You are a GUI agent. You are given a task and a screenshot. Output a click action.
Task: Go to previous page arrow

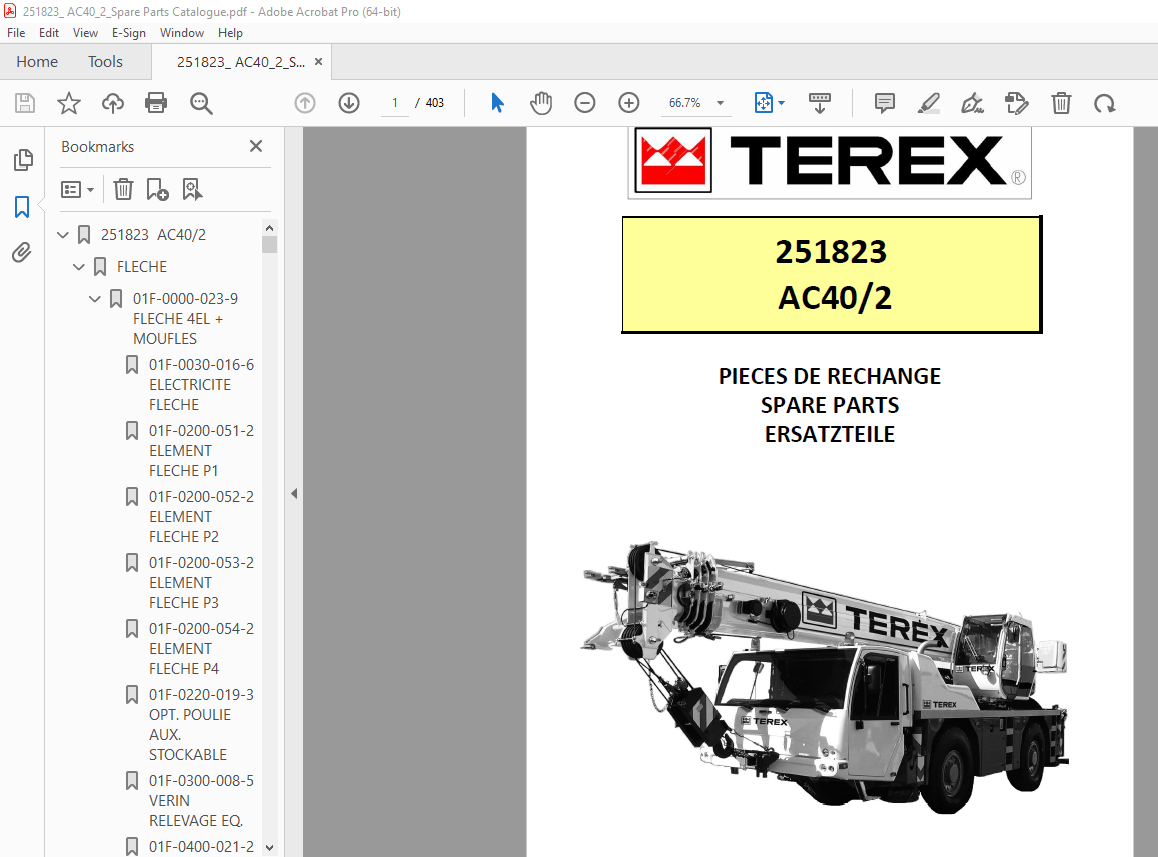click(305, 103)
